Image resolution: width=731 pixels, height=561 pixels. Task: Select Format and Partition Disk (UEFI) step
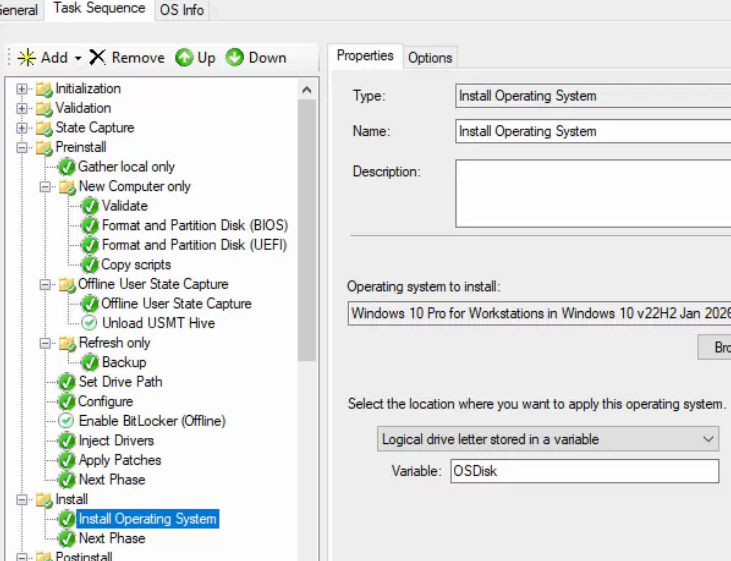point(194,245)
